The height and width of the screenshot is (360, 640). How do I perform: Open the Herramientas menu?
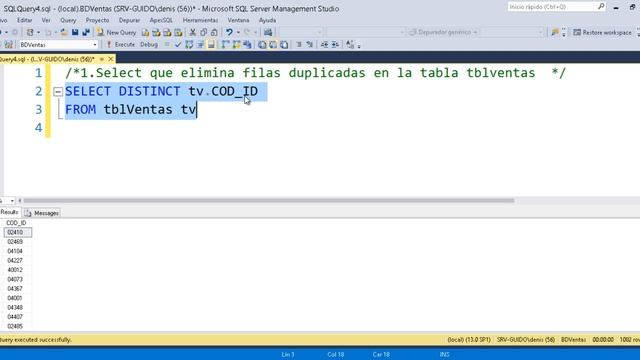[200, 20]
